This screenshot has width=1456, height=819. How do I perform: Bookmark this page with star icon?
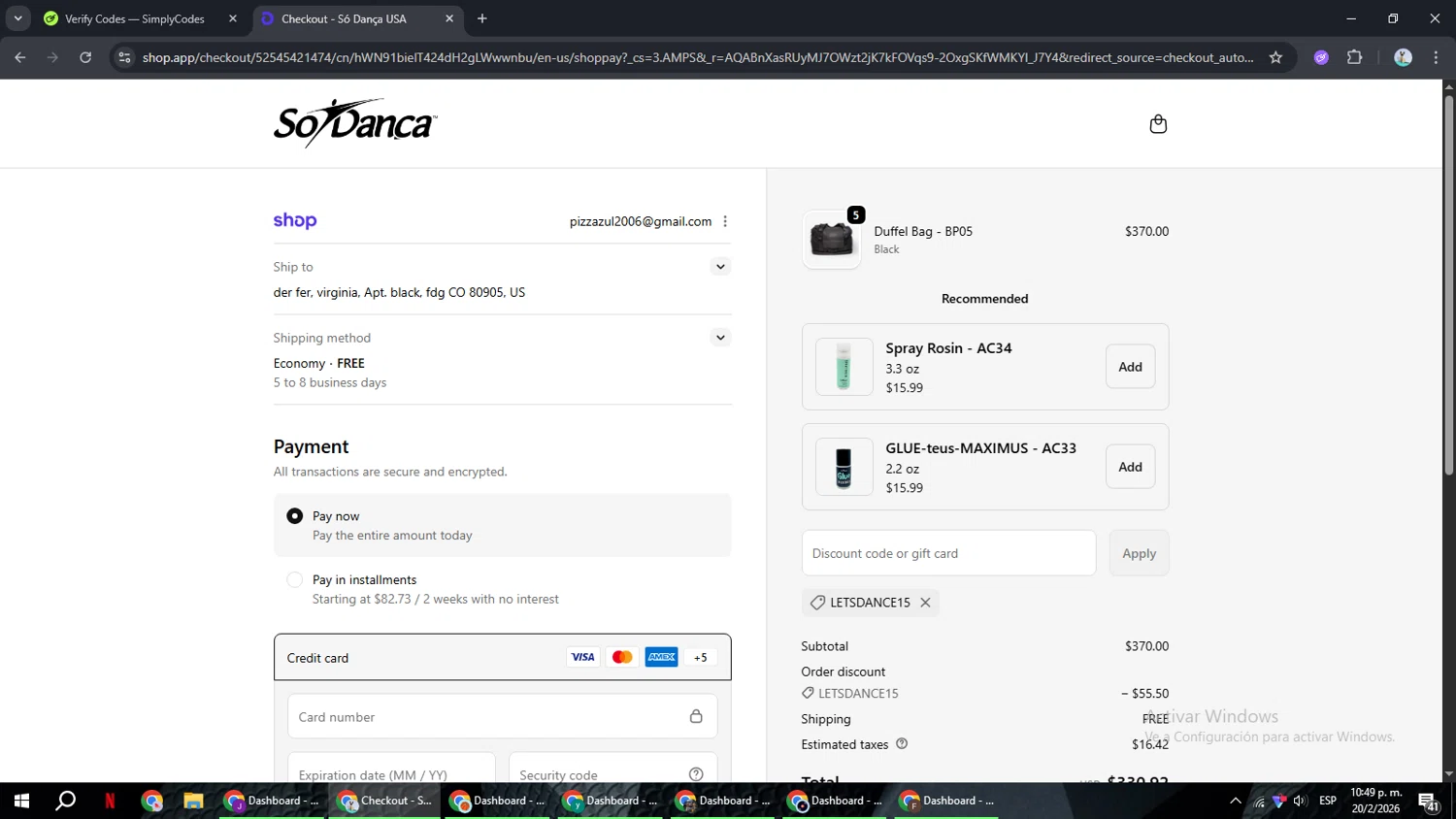pyautogui.click(x=1275, y=57)
